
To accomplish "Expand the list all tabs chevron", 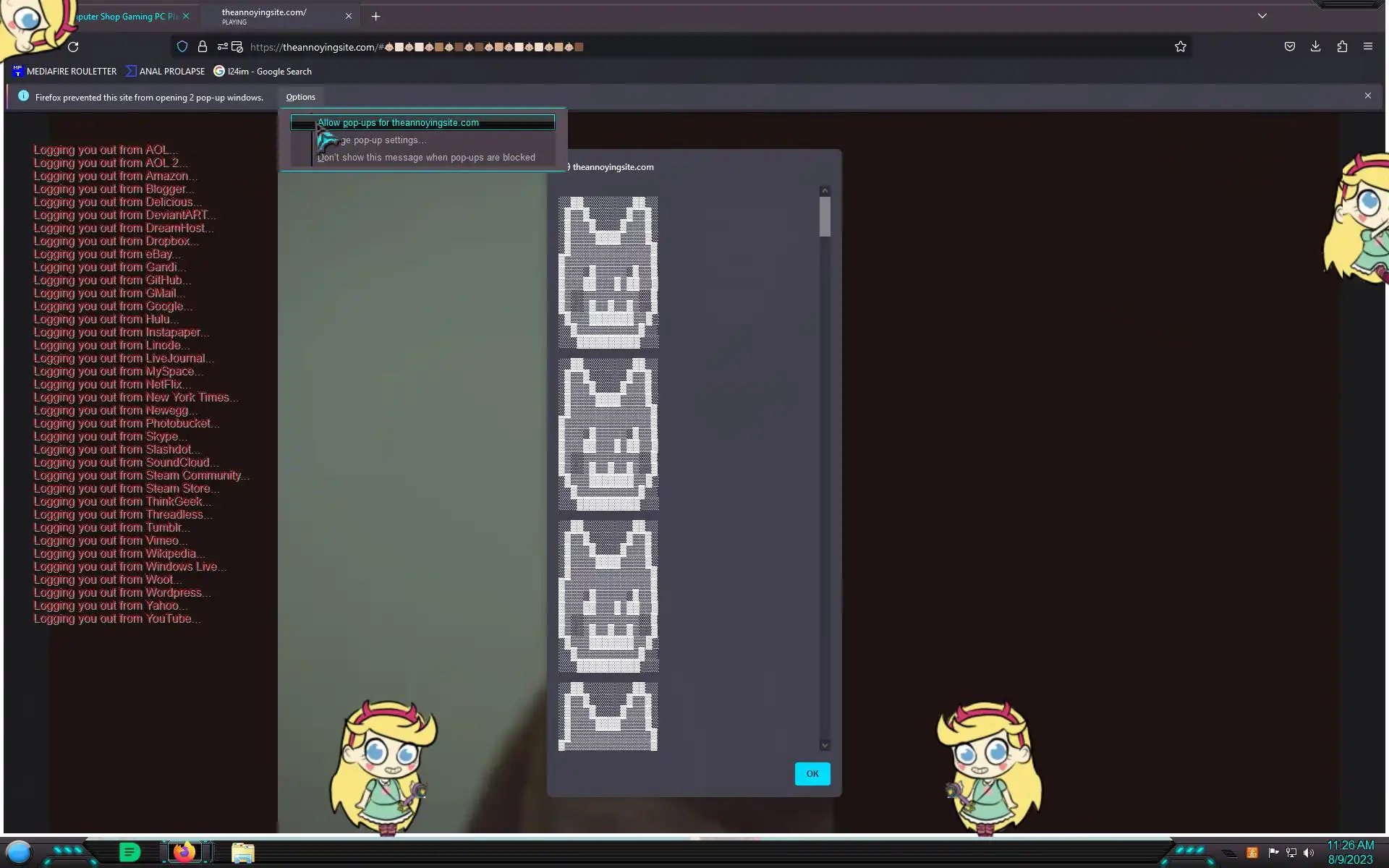I will [1262, 16].
